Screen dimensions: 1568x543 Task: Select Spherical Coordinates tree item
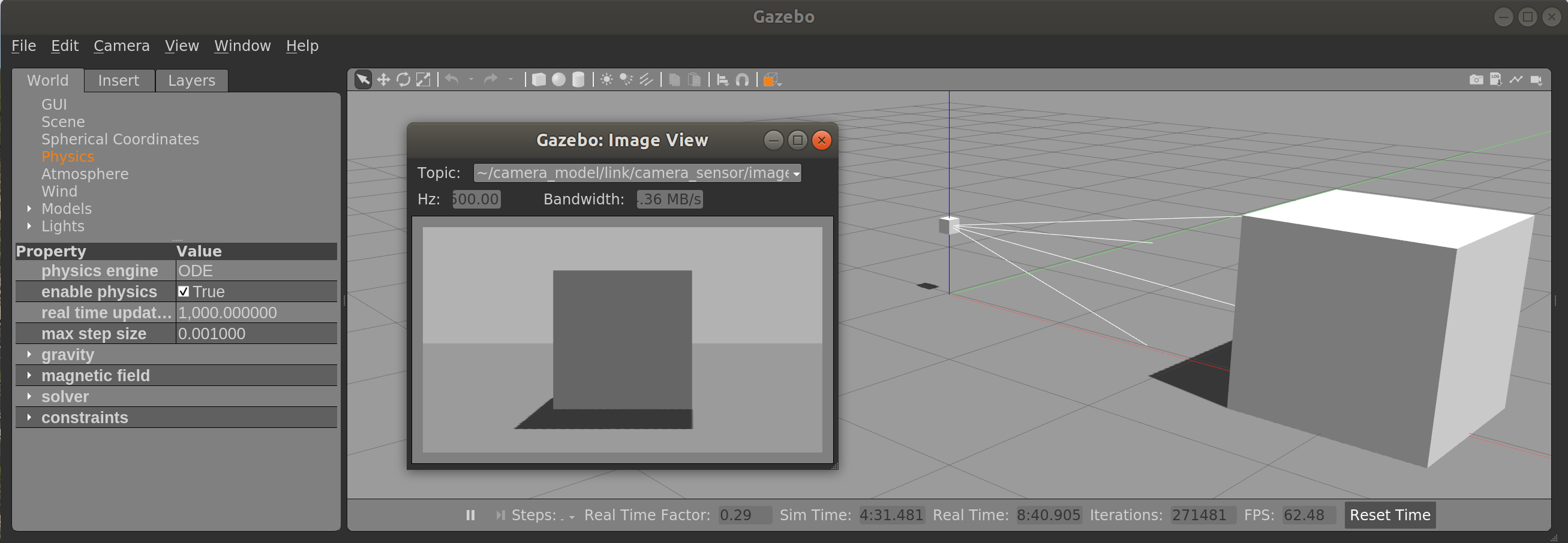pos(120,139)
